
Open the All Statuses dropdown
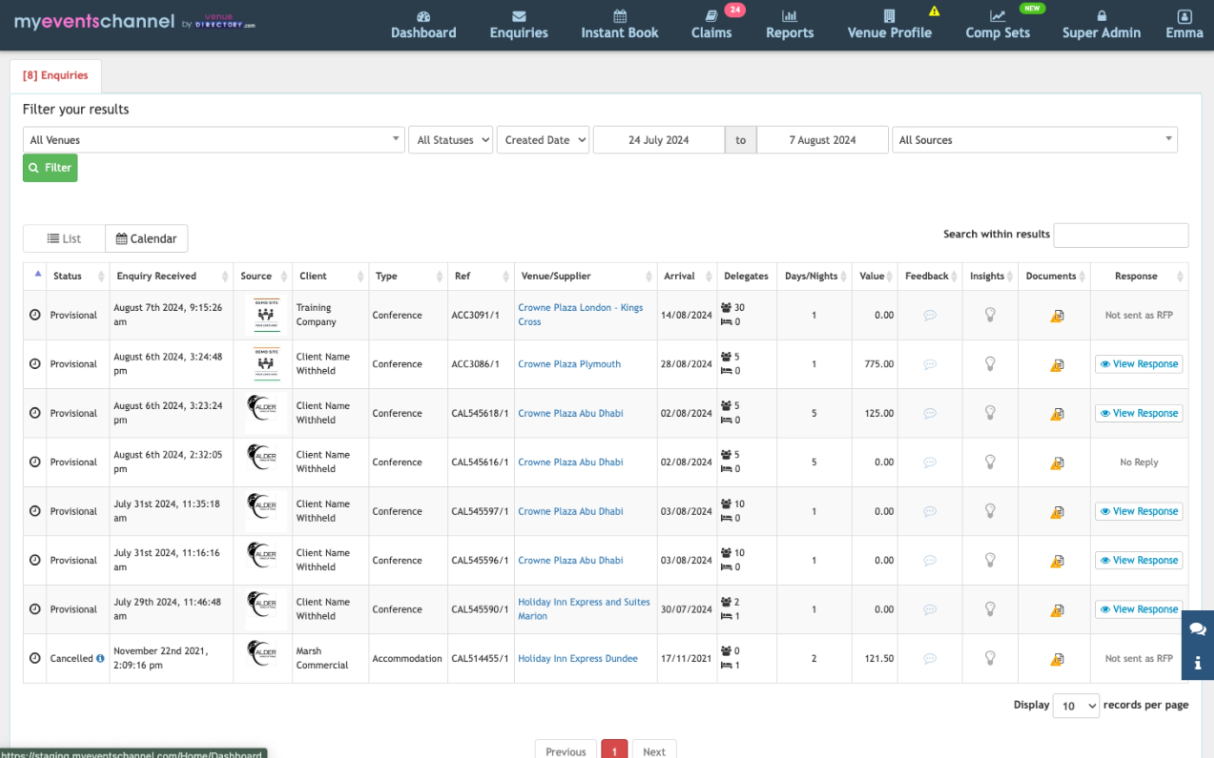coord(450,140)
